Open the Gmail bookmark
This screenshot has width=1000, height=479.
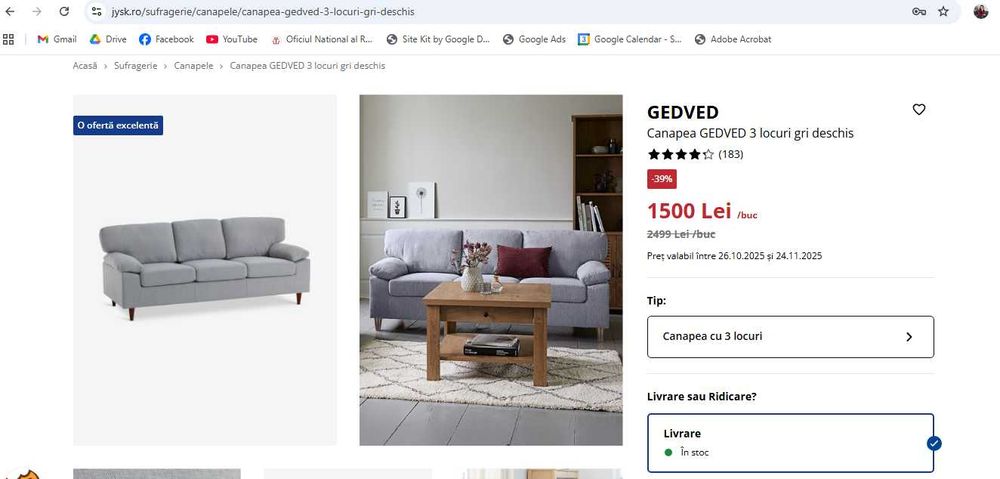tap(57, 40)
